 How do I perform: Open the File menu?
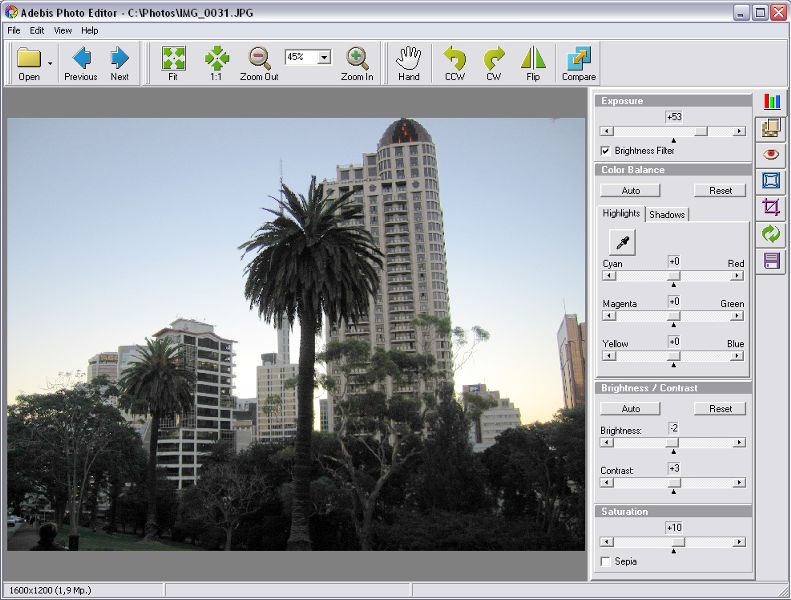tap(14, 31)
